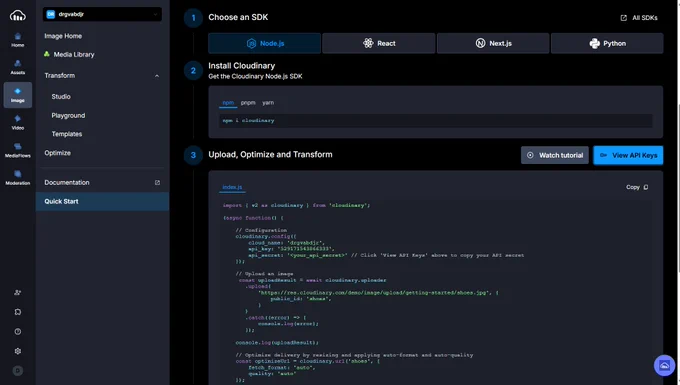Click the cloud_name line in code
680x385 pixels.
pyautogui.click(x=286, y=243)
